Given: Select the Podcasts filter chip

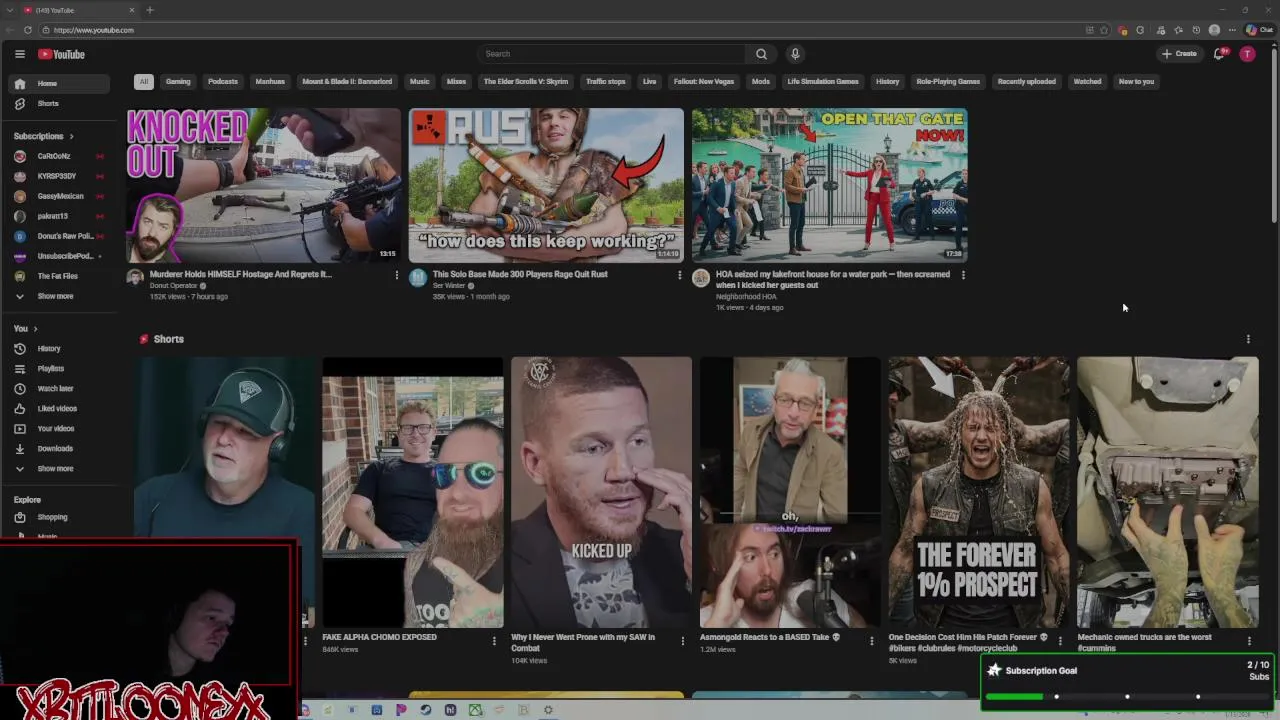Looking at the screenshot, I should pyautogui.click(x=223, y=82).
